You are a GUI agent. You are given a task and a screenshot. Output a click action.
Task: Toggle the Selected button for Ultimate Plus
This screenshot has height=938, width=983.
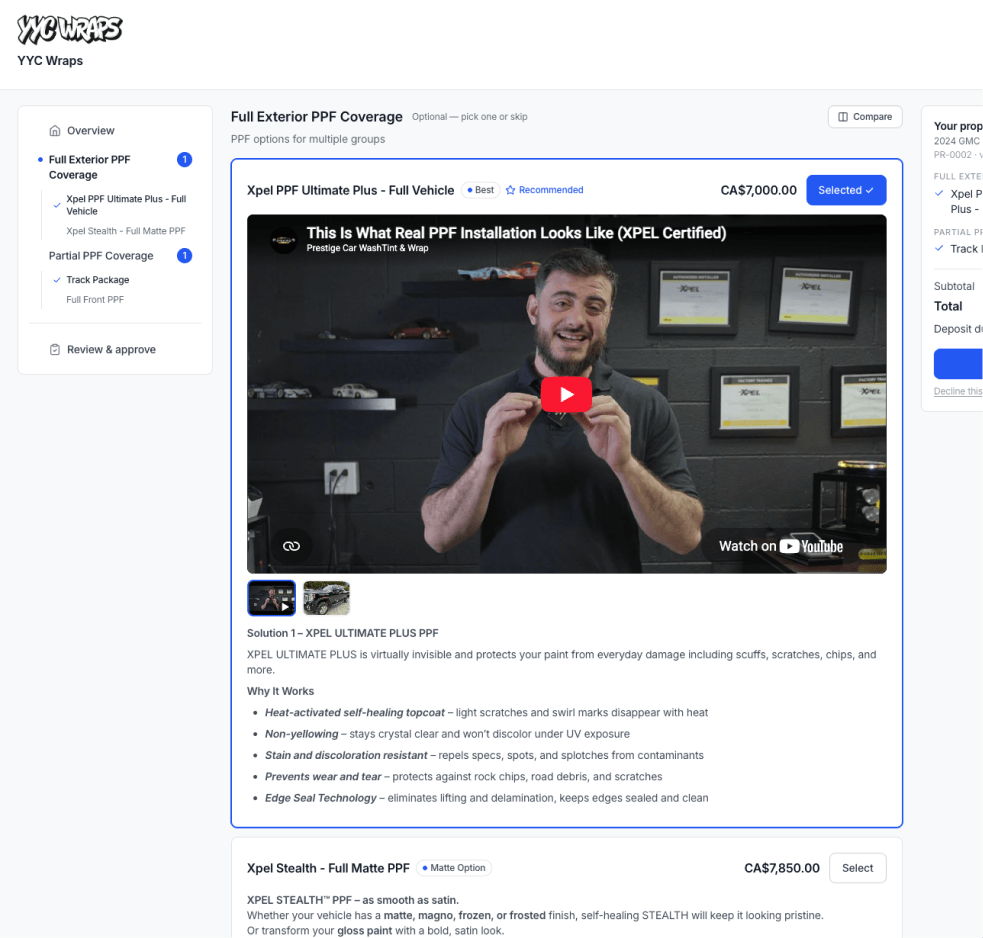click(846, 190)
